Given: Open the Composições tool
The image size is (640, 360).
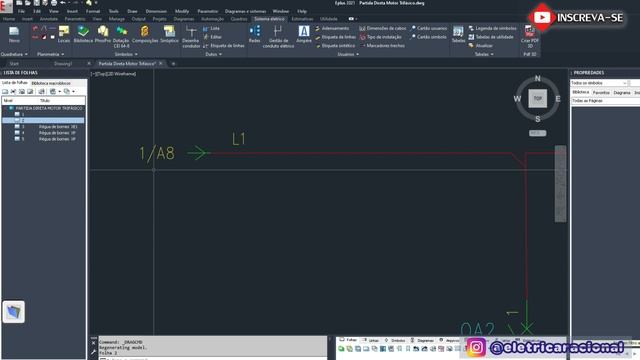Looking at the screenshot, I should click(145, 34).
